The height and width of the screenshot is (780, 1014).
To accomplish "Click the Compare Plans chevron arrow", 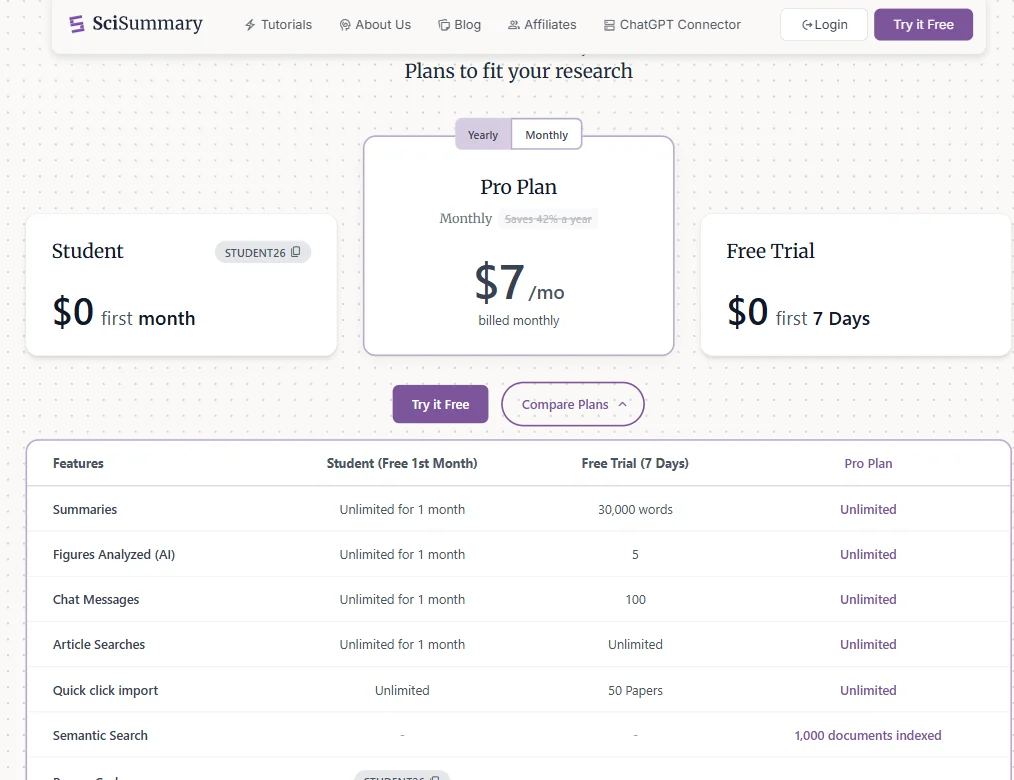I will tap(623, 404).
